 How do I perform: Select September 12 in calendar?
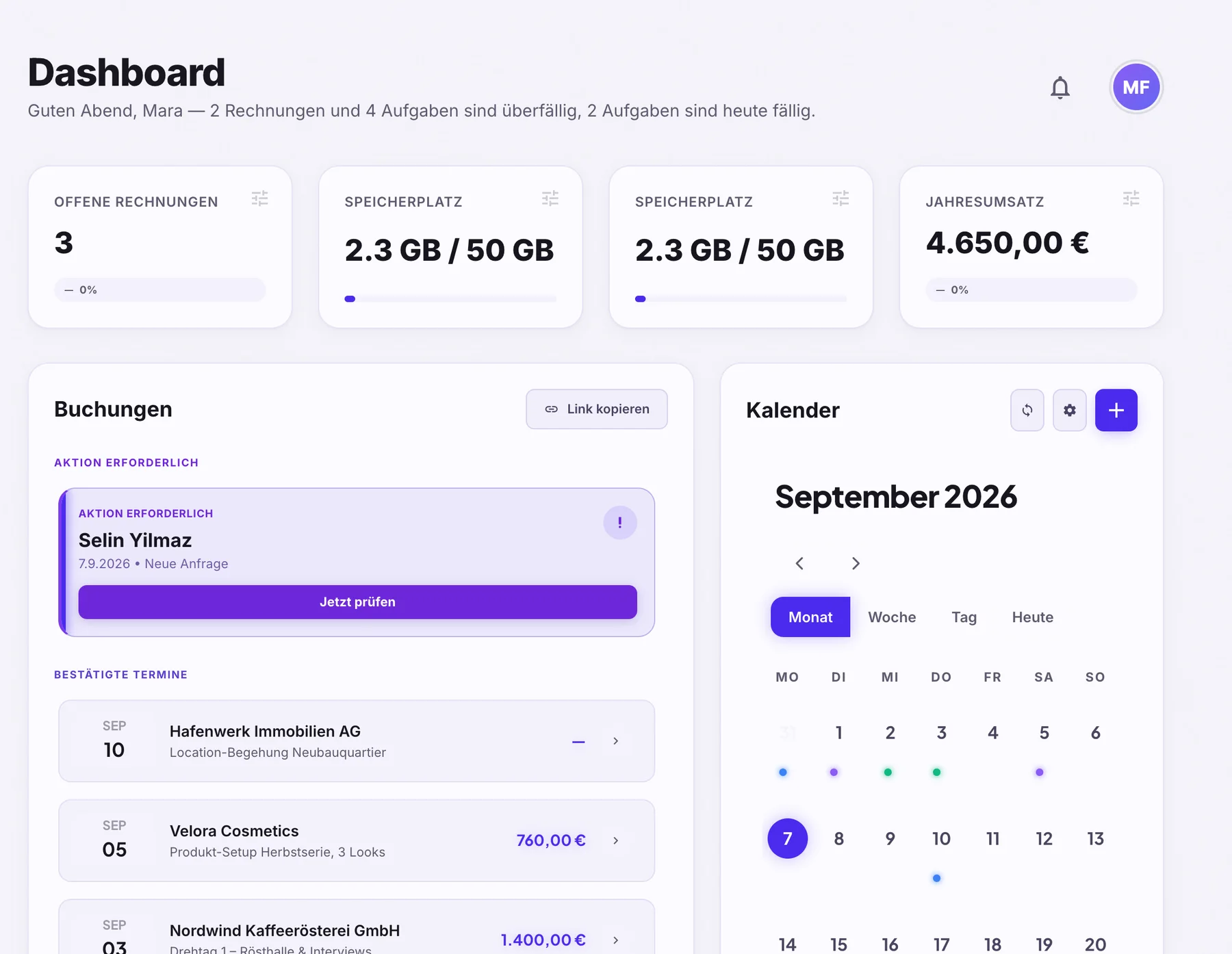(x=1044, y=838)
